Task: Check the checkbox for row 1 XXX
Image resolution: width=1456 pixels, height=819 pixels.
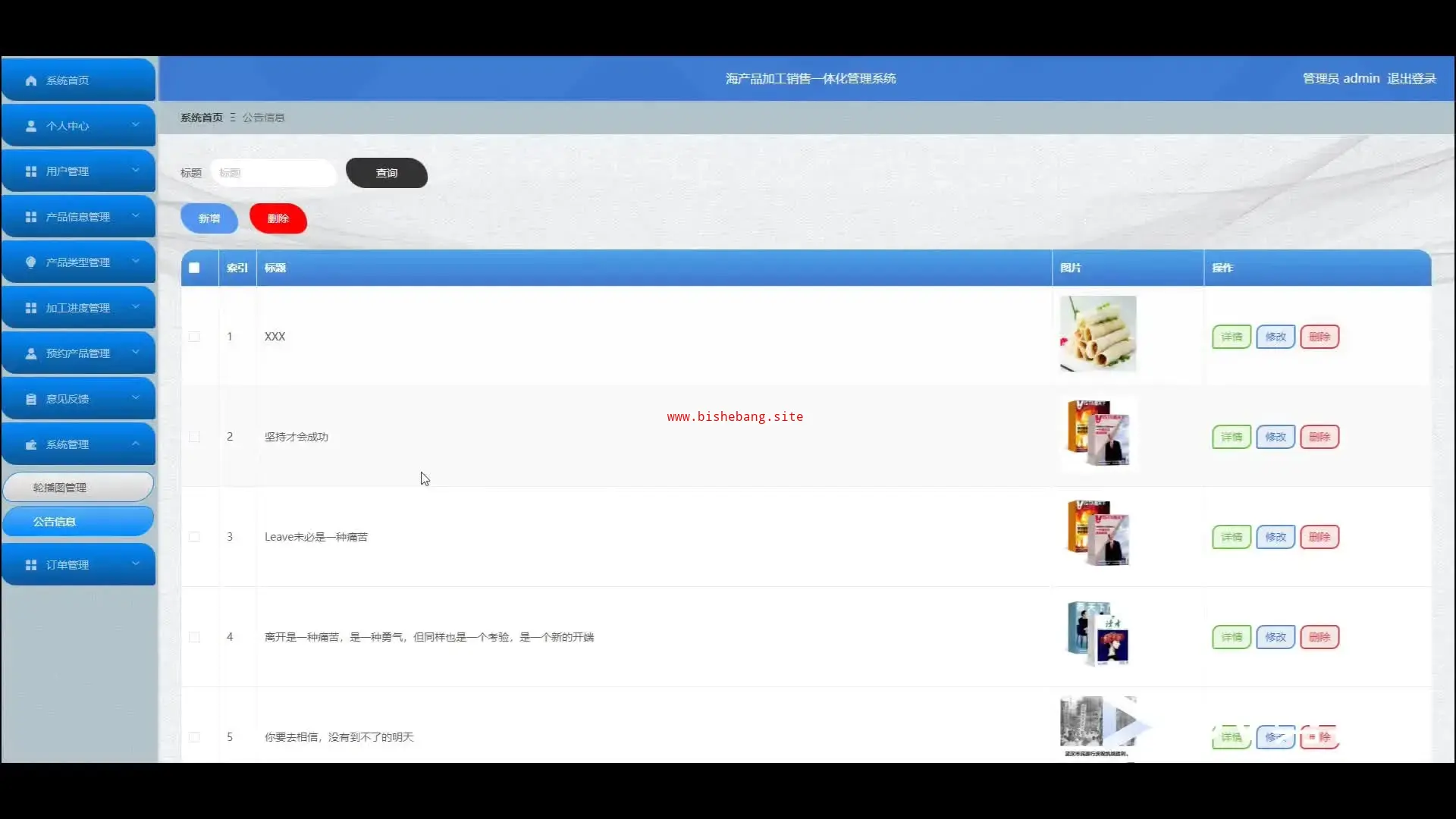Action: [194, 337]
